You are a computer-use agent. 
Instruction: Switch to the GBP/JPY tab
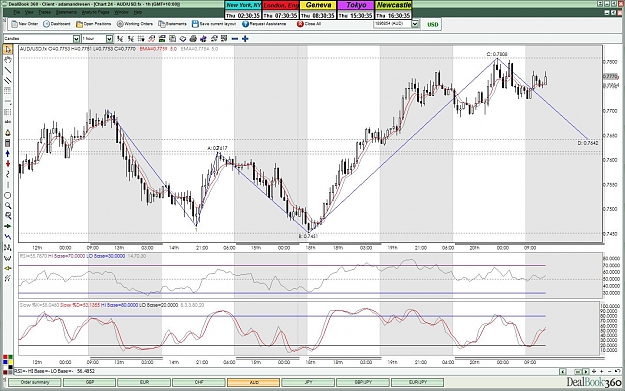click(363, 382)
